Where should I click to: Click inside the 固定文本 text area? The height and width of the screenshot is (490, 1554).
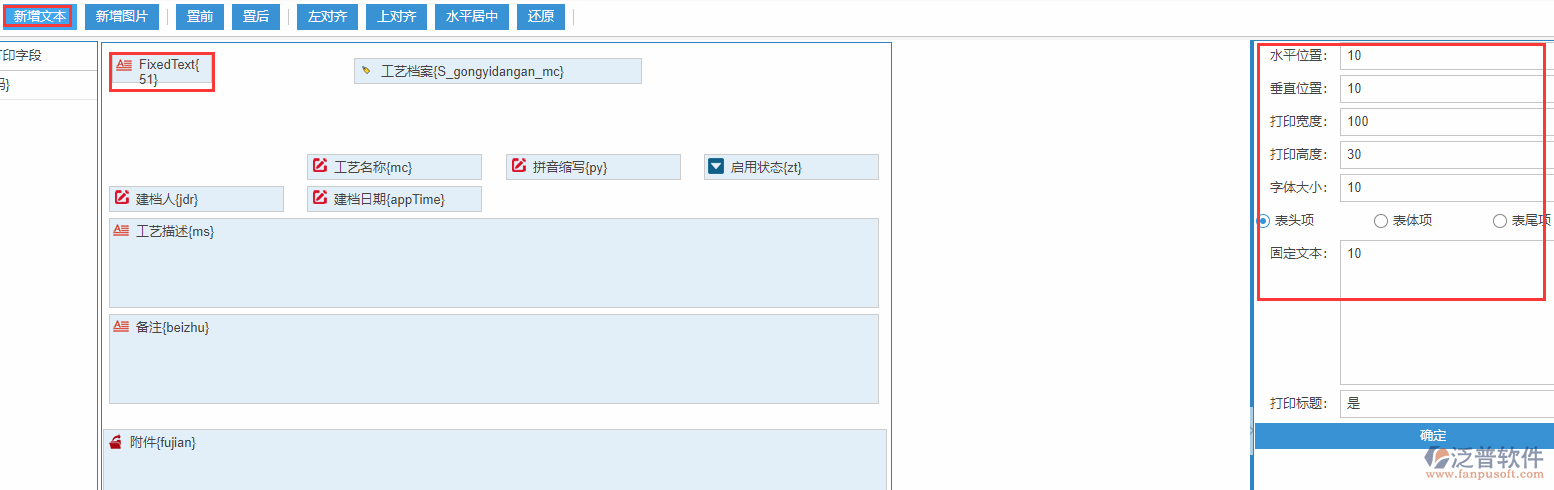1447,312
